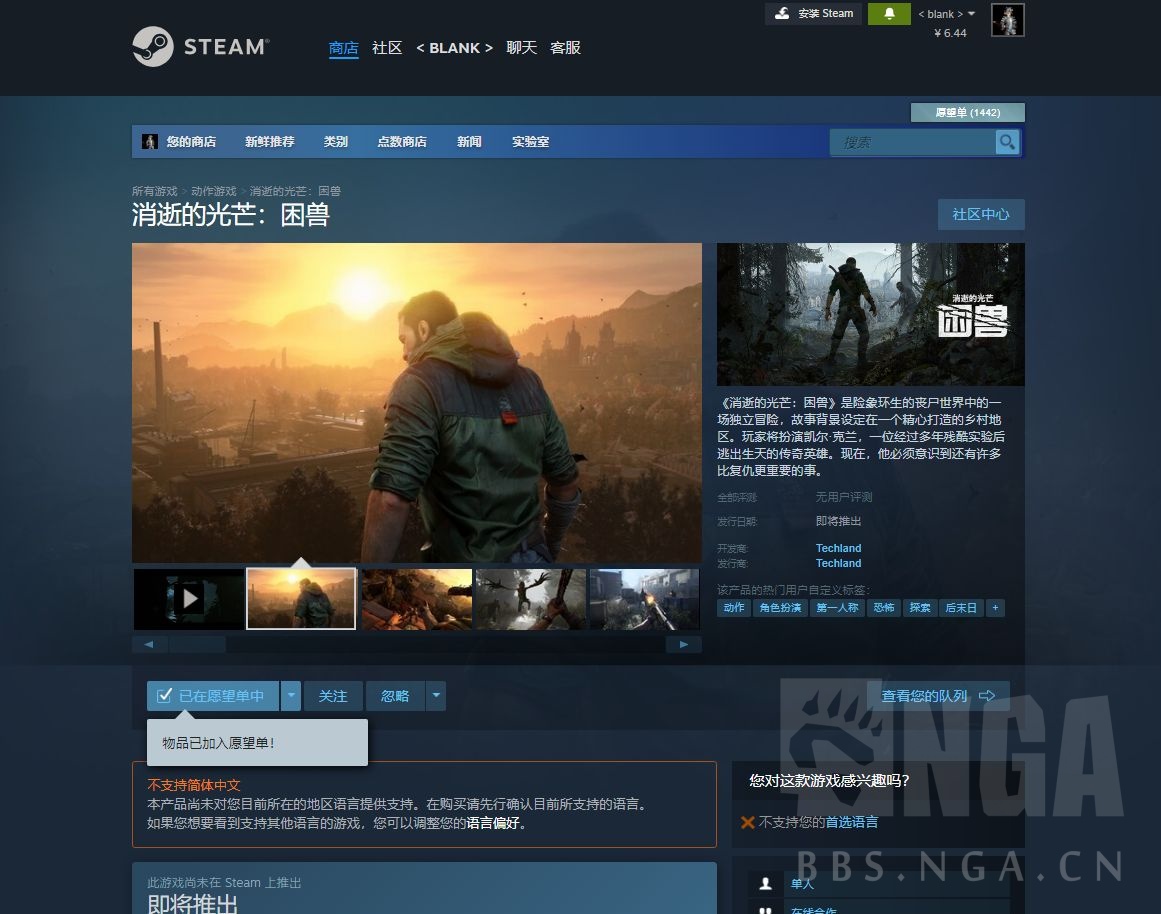Viewport: 1161px width, 914px height.
Task: Open the 社区 top menu
Action: 387,48
